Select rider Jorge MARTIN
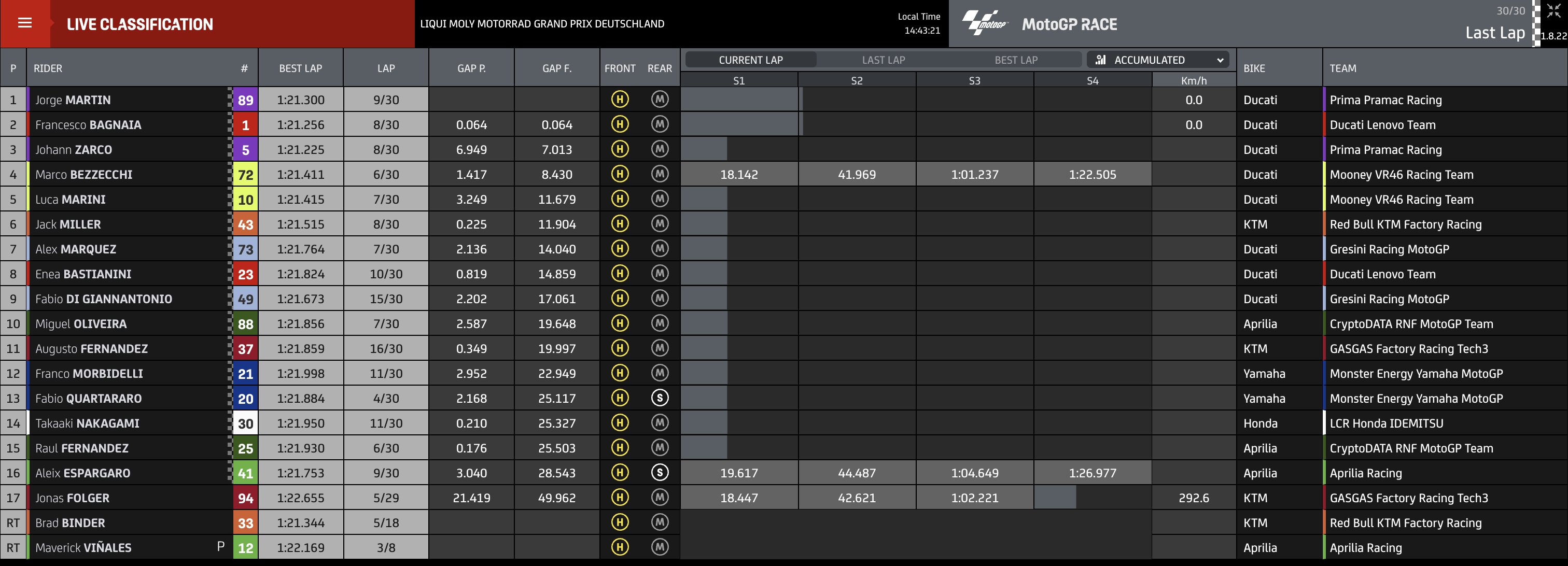The height and width of the screenshot is (566, 1568). [73, 100]
